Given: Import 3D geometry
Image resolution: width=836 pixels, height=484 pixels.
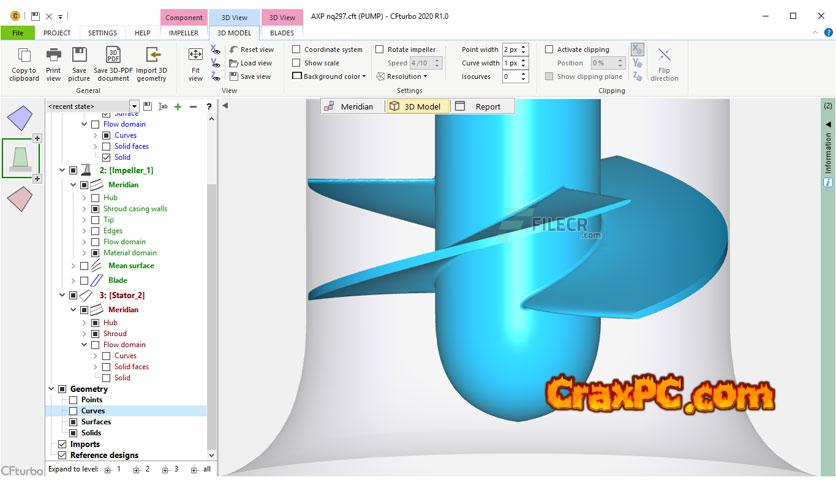Looking at the screenshot, I should [151, 64].
